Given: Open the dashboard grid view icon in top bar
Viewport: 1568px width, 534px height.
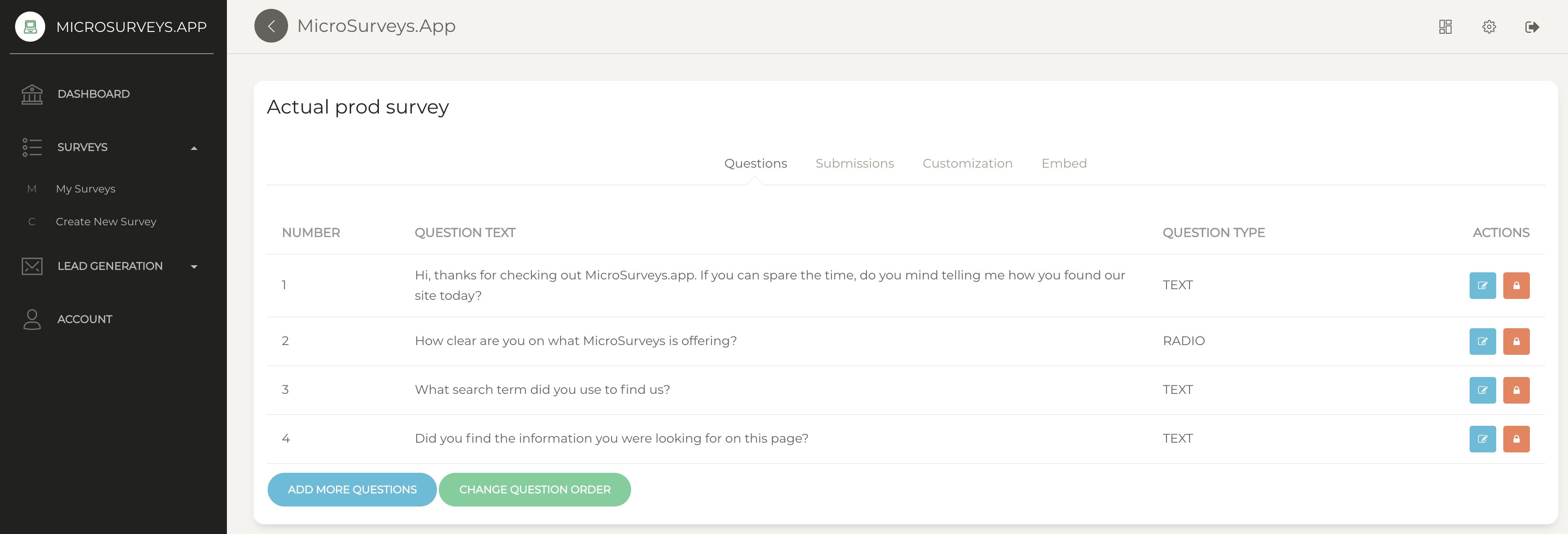Looking at the screenshot, I should click(1445, 26).
